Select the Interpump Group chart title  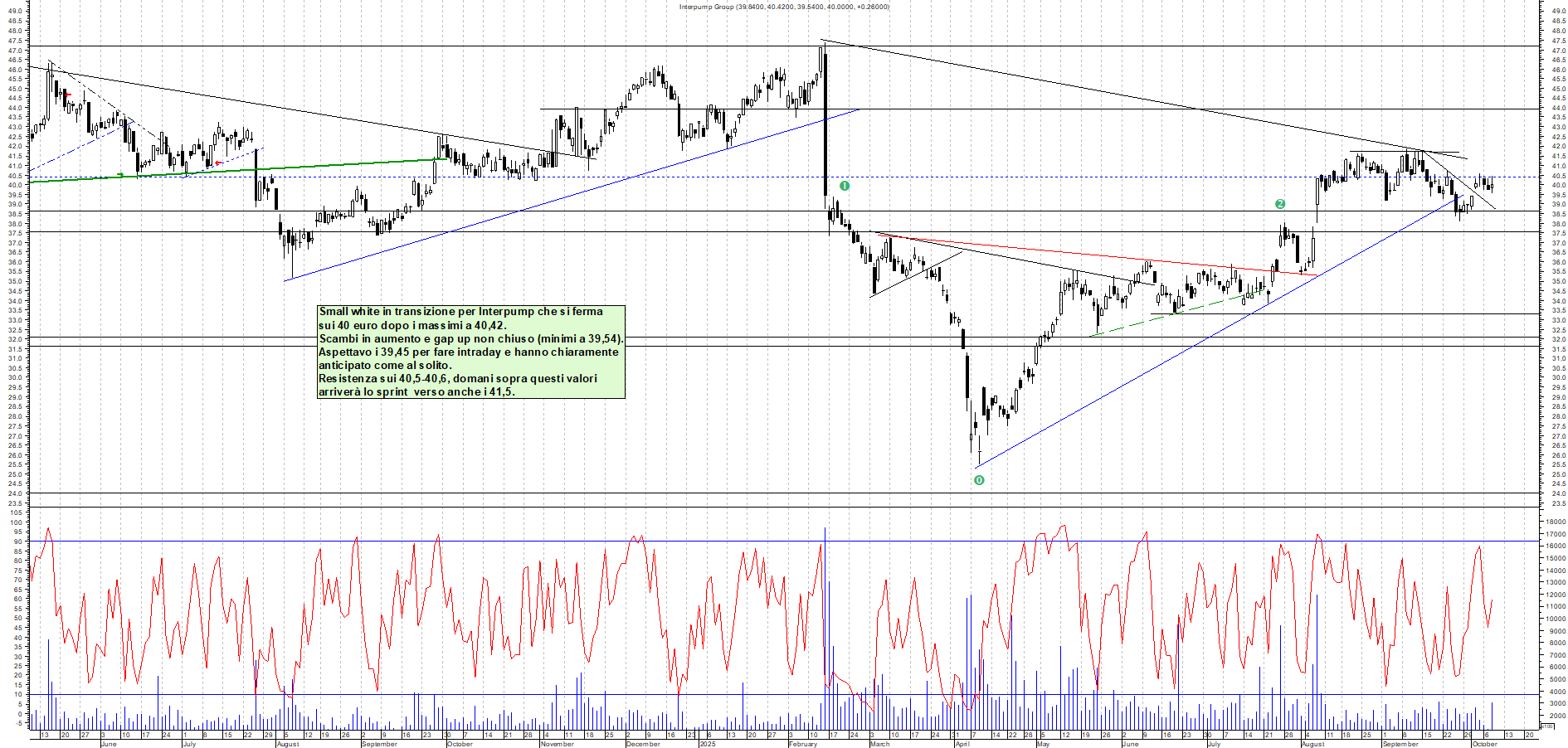(x=784, y=7)
